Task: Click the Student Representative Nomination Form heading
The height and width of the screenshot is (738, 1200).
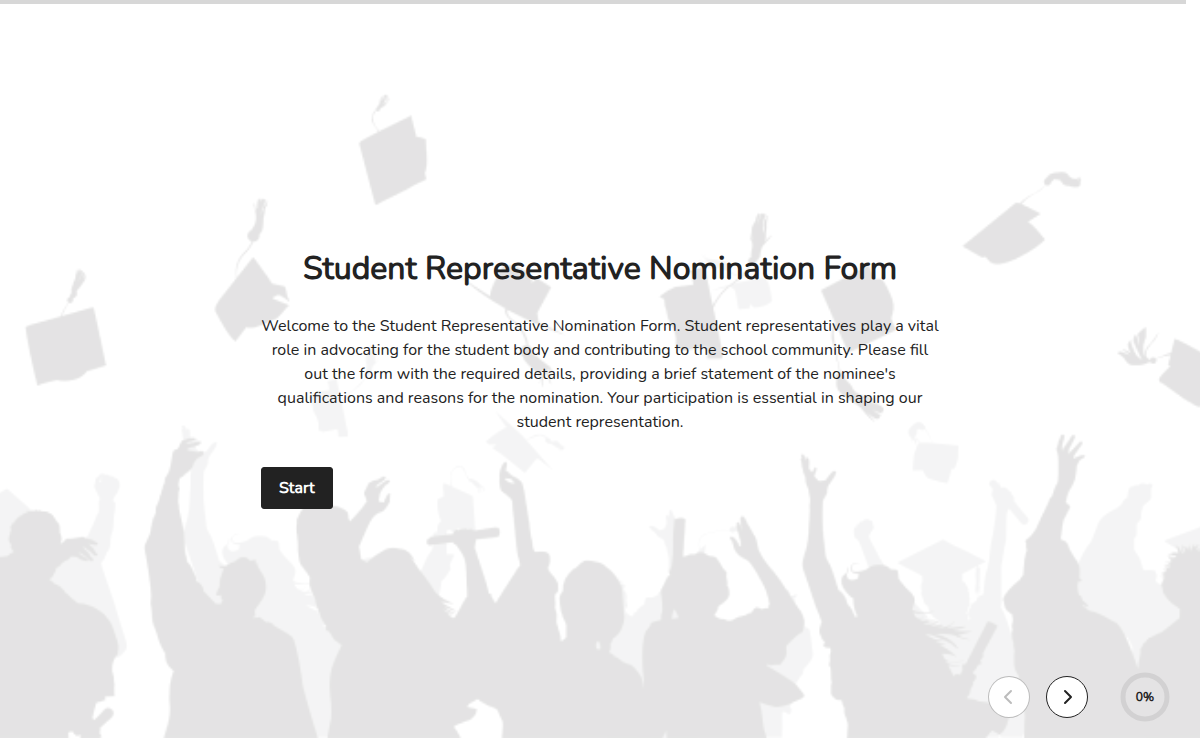Action: click(x=599, y=268)
